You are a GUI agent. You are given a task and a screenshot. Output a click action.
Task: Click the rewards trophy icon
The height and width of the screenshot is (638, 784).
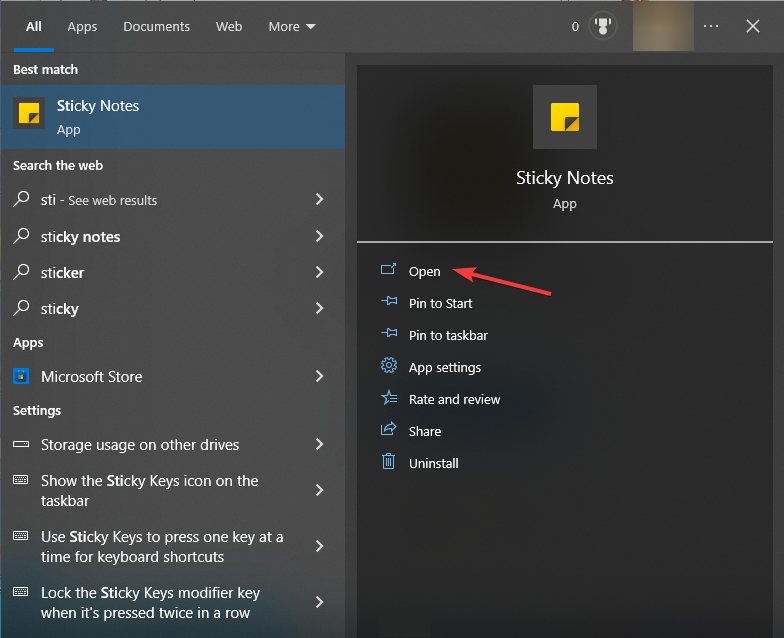[603, 26]
